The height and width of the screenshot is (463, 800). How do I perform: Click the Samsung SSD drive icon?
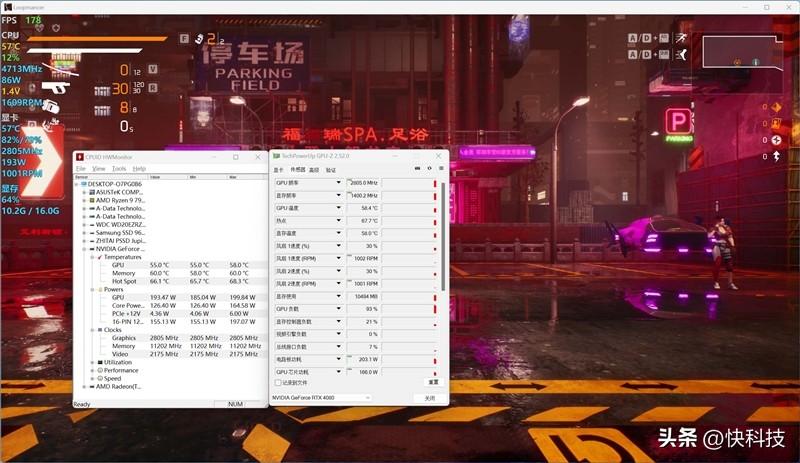point(93,232)
